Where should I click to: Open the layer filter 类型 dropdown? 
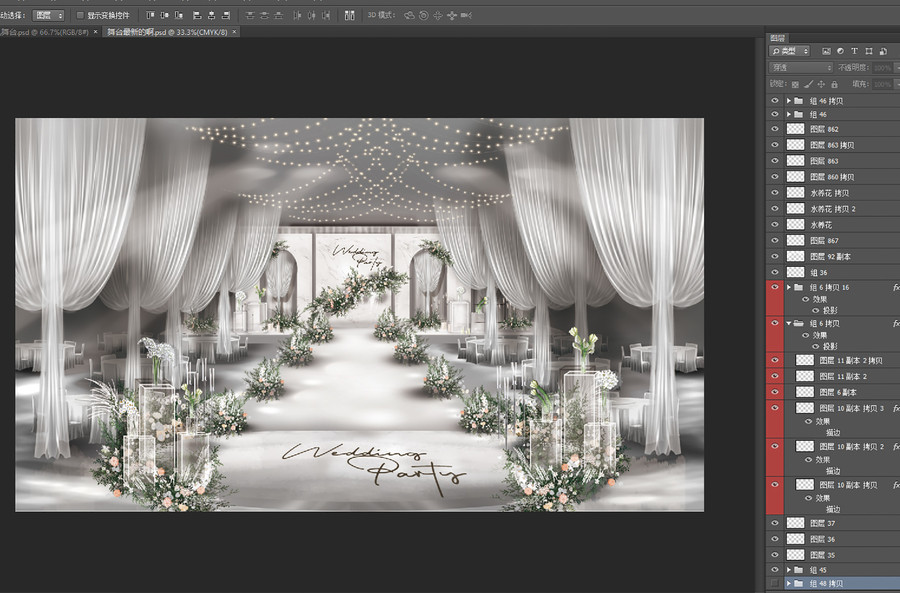[789, 51]
